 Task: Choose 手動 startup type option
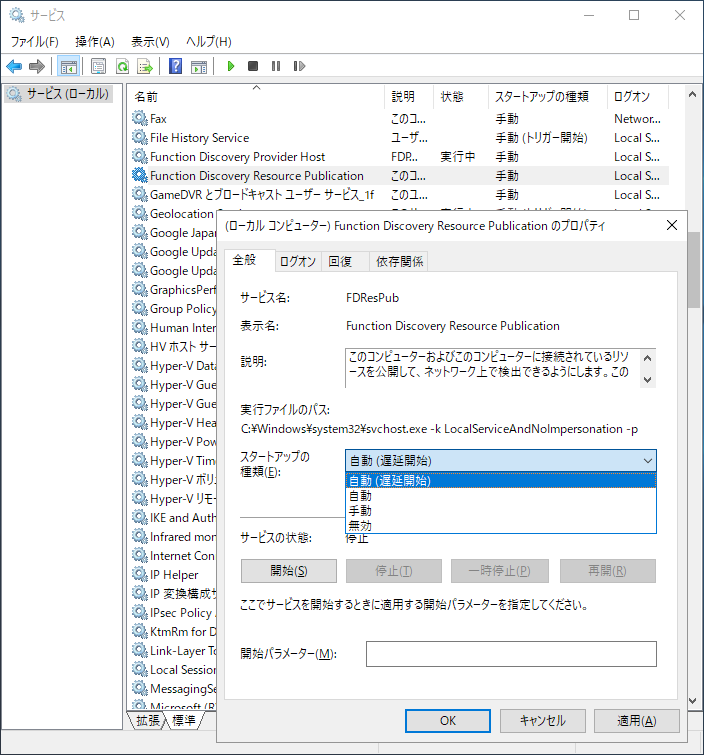(501, 510)
